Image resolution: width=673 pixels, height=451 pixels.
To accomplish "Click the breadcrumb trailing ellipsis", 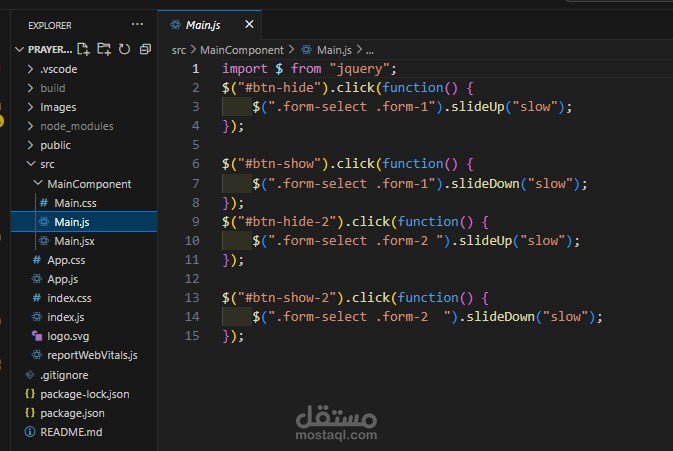I will pyautogui.click(x=370, y=51).
